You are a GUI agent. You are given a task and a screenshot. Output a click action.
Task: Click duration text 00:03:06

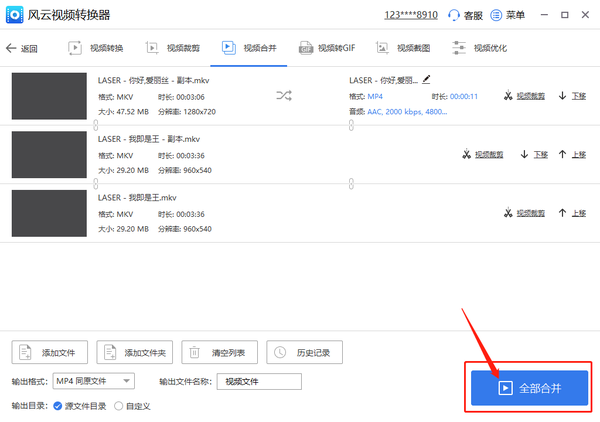[x=190, y=97]
